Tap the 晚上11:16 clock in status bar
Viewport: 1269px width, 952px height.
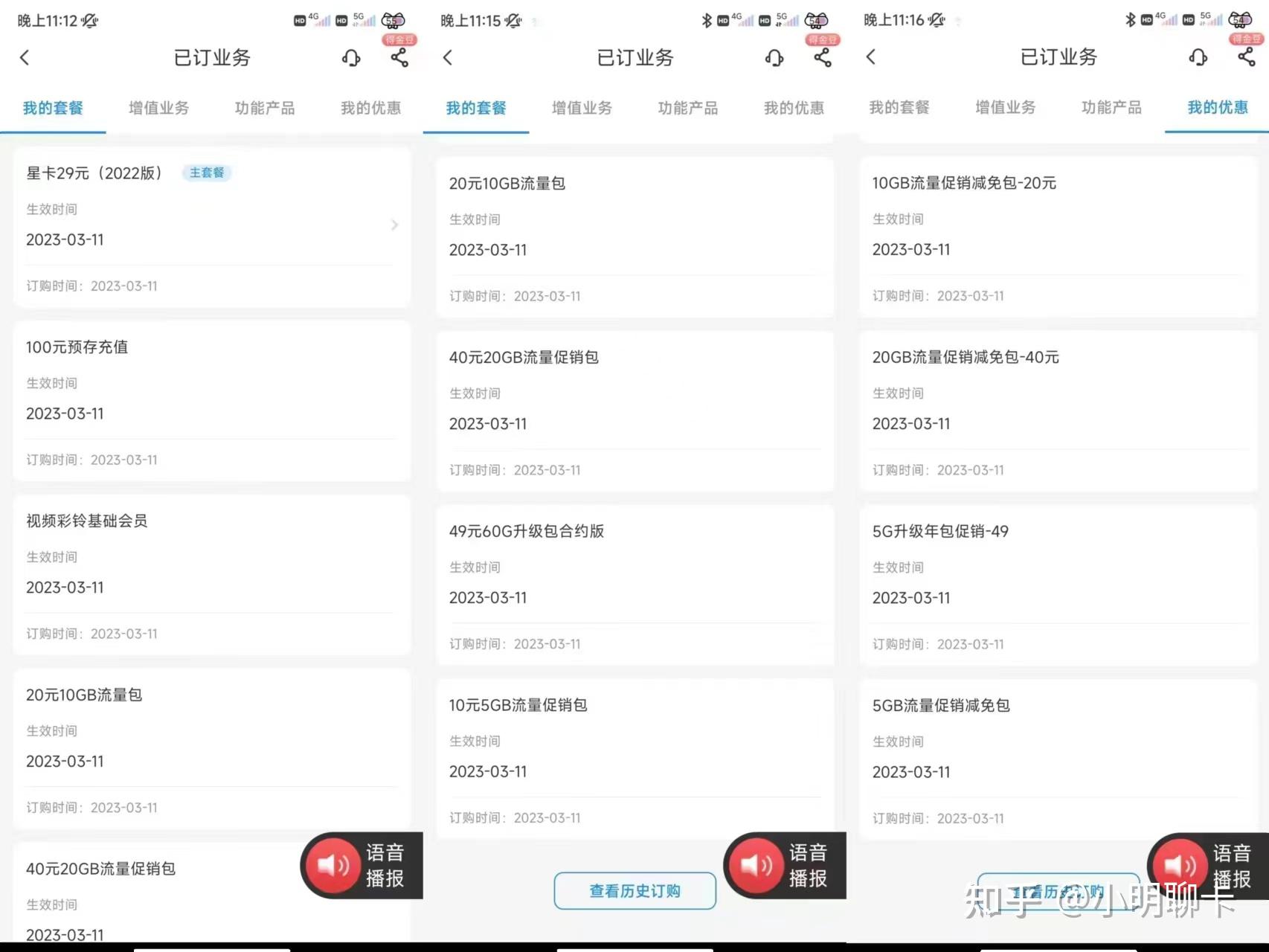pyautogui.click(x=894, y=20)
